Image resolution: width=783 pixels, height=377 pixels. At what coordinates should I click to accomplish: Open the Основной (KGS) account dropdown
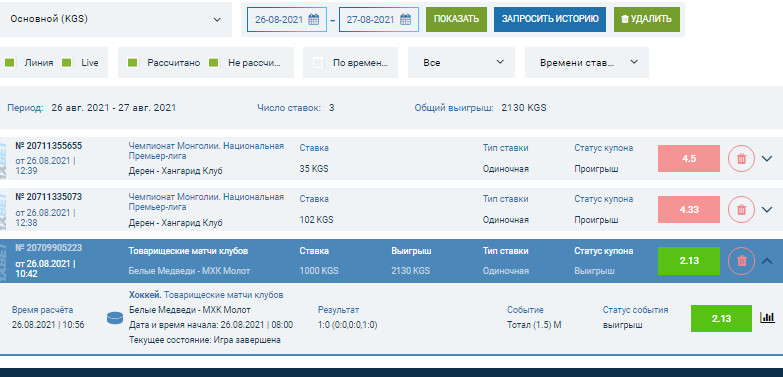point(116,19)
